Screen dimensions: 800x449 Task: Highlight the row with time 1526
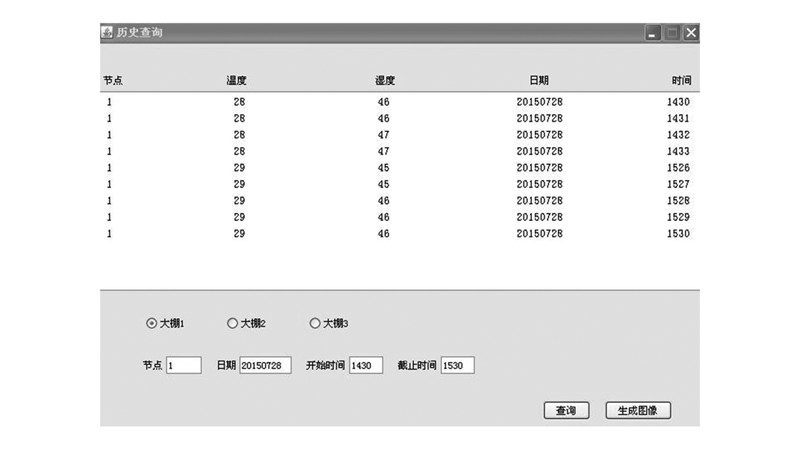click(x=400, y=167)
